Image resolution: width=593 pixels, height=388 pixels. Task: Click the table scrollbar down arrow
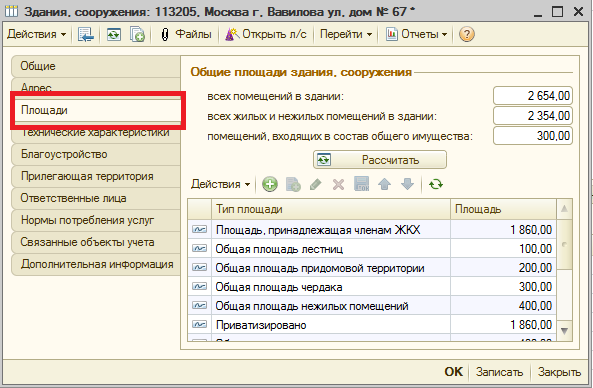click(564, 331)
